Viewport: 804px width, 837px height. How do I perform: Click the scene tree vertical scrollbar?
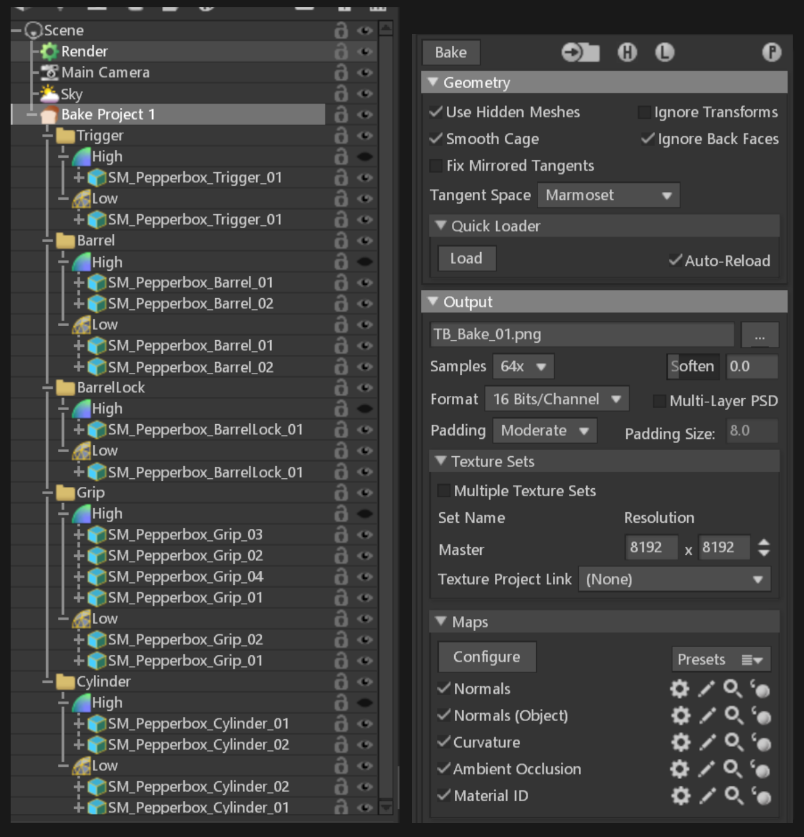386,418
